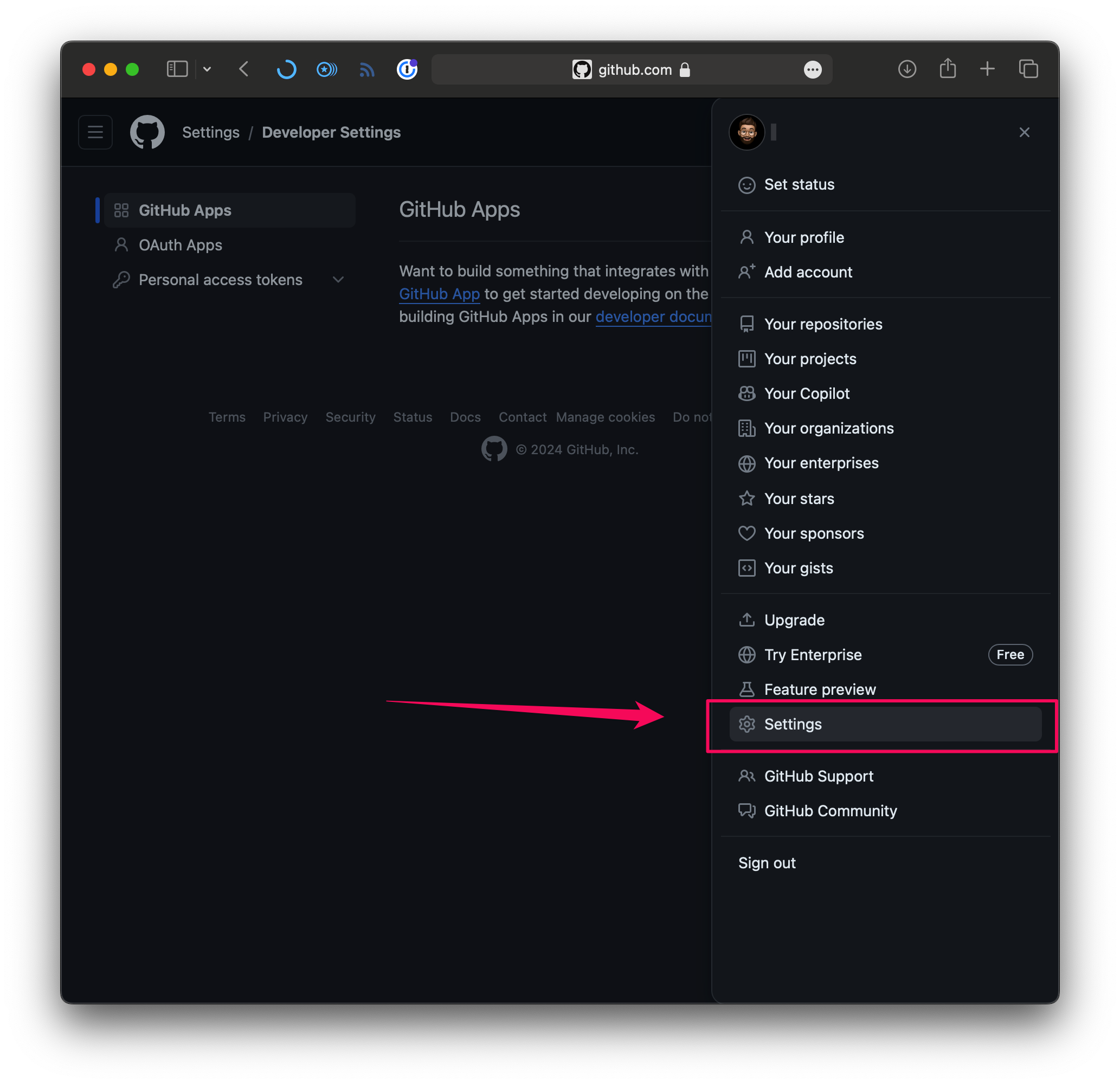Click the gear icon beside Settings

746,724
